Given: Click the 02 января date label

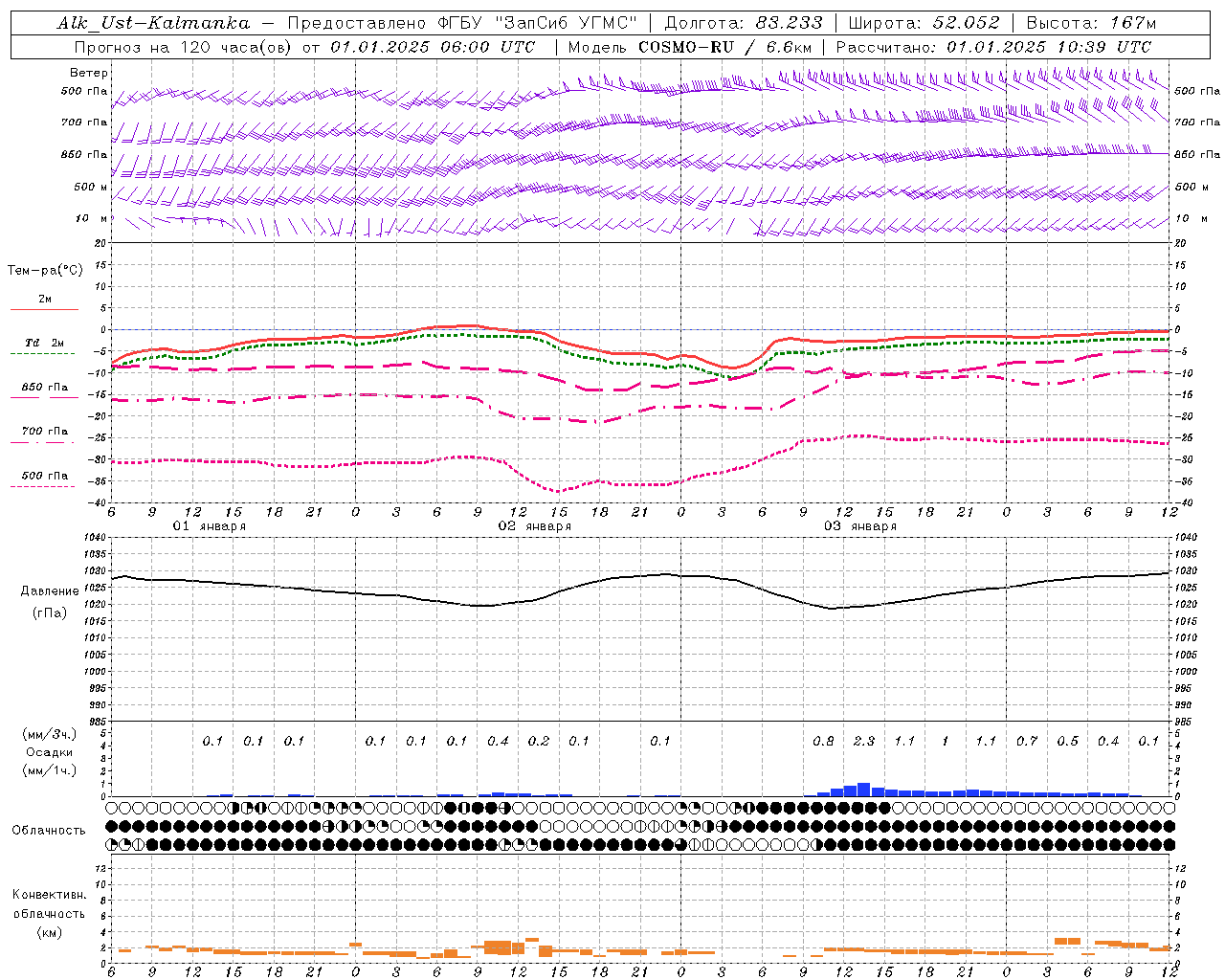Looking at the screenshot, I should point(534,526).
